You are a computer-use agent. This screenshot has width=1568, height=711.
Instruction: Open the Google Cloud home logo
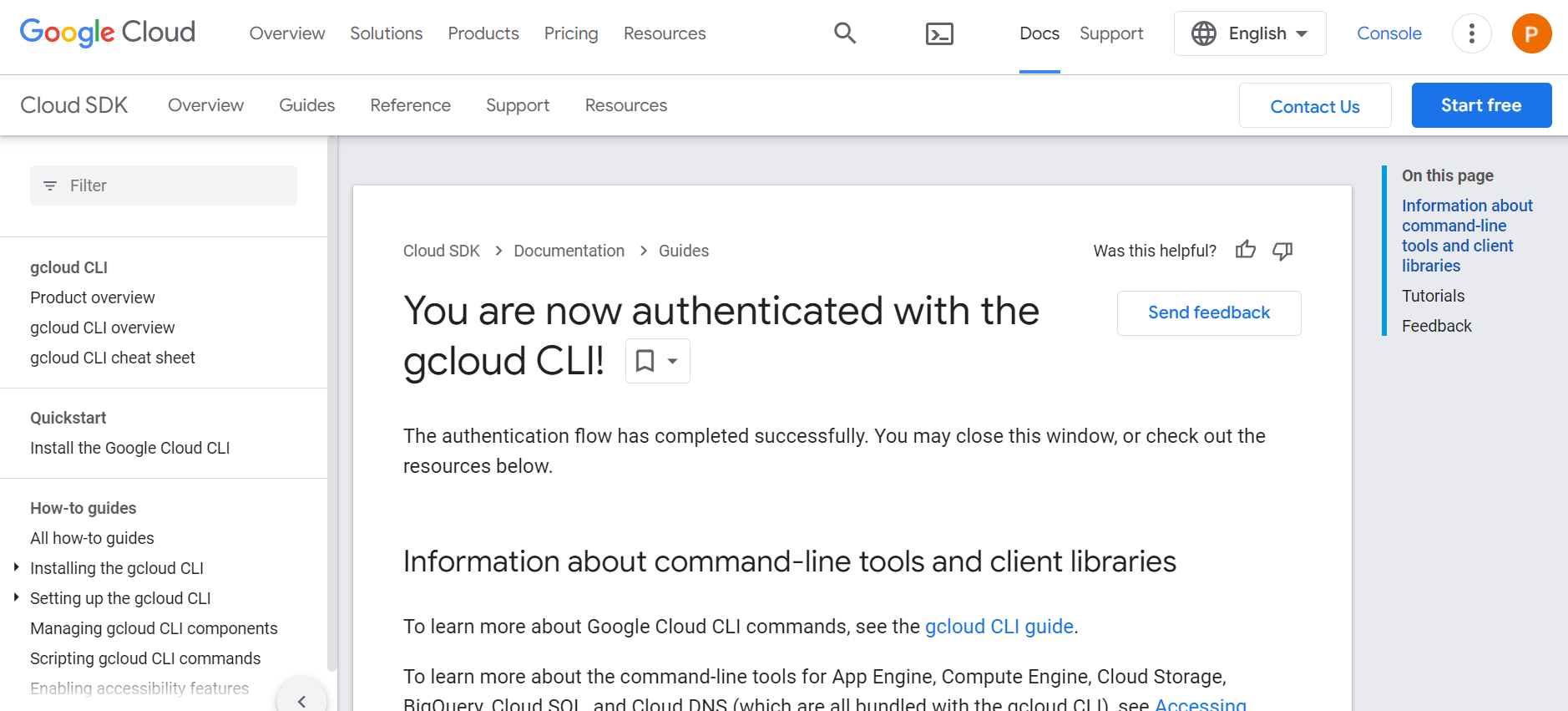tap(108, 33)
